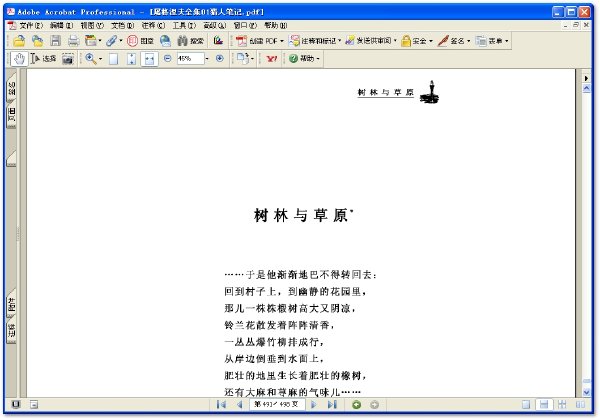This screenshot has height=420, width=600.
Task: Open the Forms (表单) dropdown
Action: (492, 41)
